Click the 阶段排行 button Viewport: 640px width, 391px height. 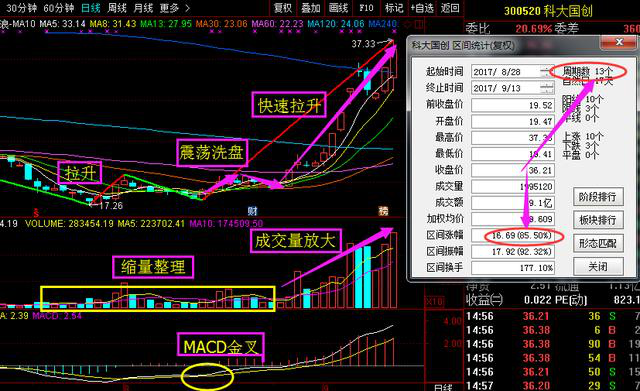[598, 197]
